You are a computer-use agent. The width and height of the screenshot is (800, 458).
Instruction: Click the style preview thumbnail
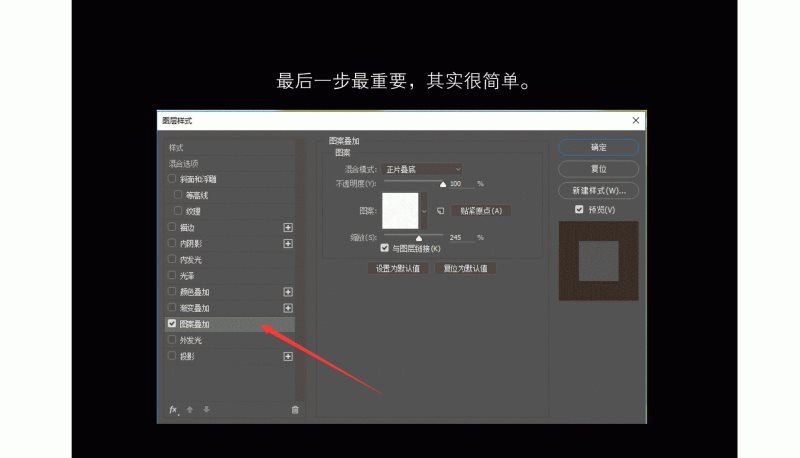point(598,261)
